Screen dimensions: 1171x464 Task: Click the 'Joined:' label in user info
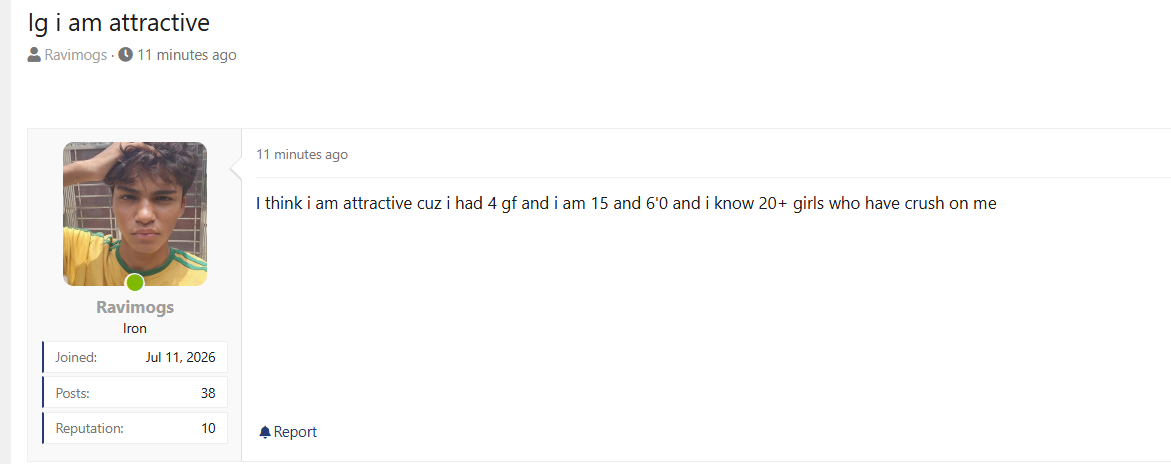(76, 357)
